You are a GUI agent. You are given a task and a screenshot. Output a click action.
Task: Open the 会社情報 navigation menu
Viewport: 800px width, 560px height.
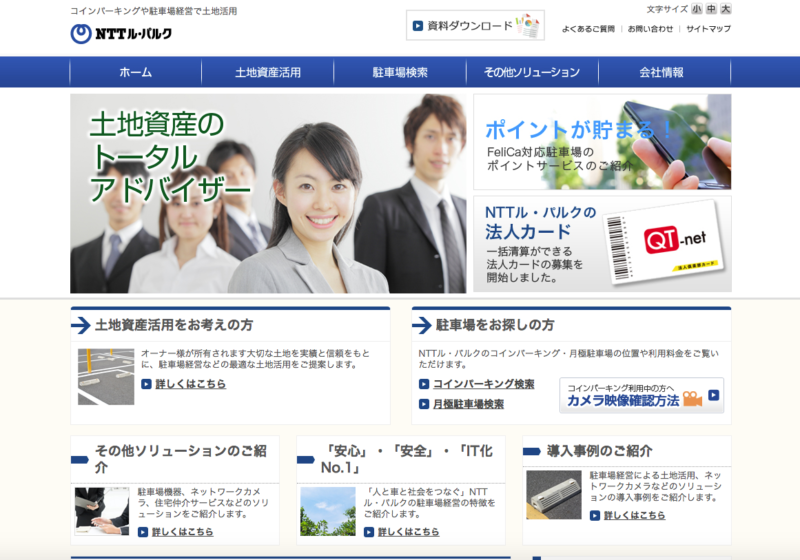coord(662,72)
